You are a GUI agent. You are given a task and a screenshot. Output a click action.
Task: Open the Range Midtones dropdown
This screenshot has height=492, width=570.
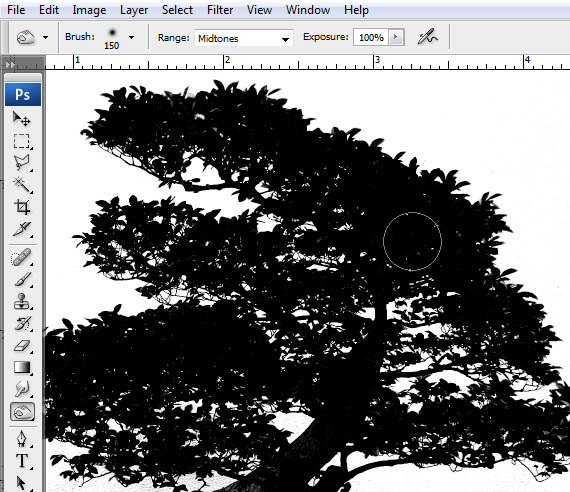pos(244,38)
